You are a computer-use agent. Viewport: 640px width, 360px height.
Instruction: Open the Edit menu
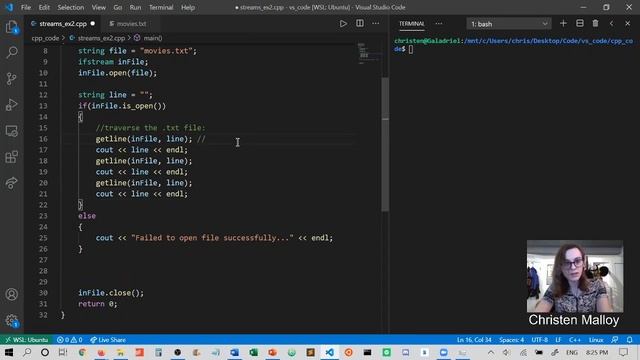tap(44, 7)
